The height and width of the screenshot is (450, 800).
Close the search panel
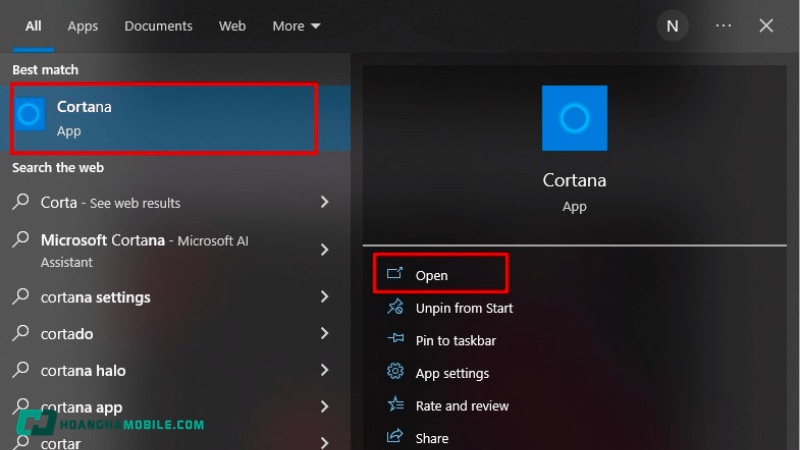766,26
